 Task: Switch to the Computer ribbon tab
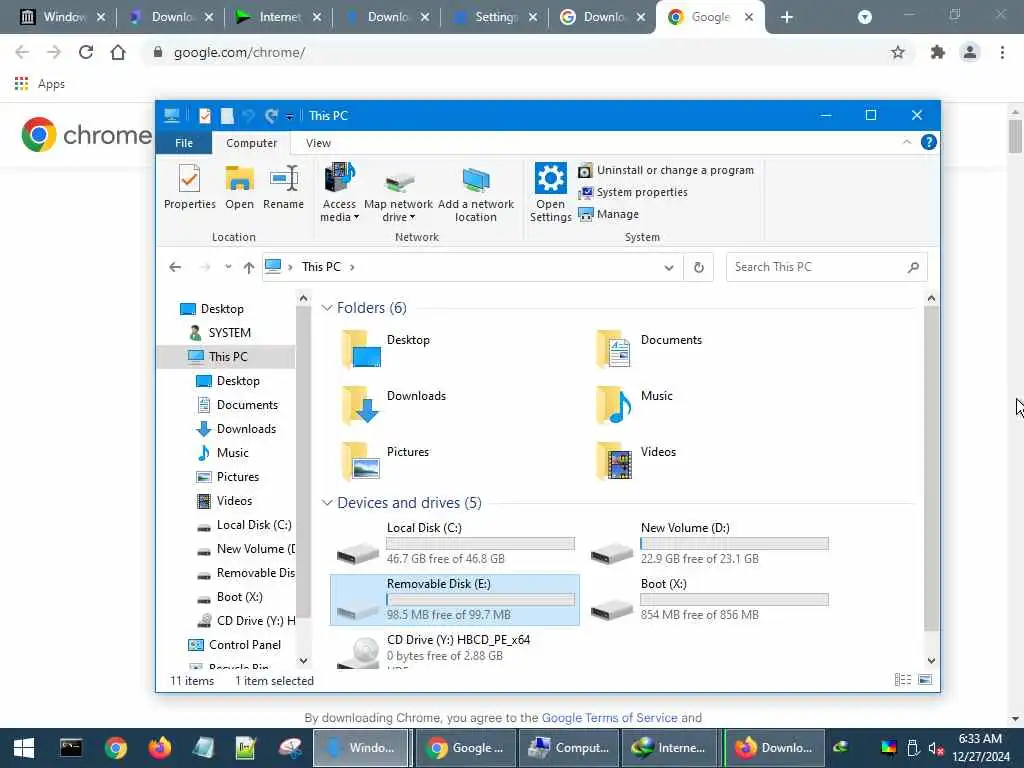[x=251, y=143]
